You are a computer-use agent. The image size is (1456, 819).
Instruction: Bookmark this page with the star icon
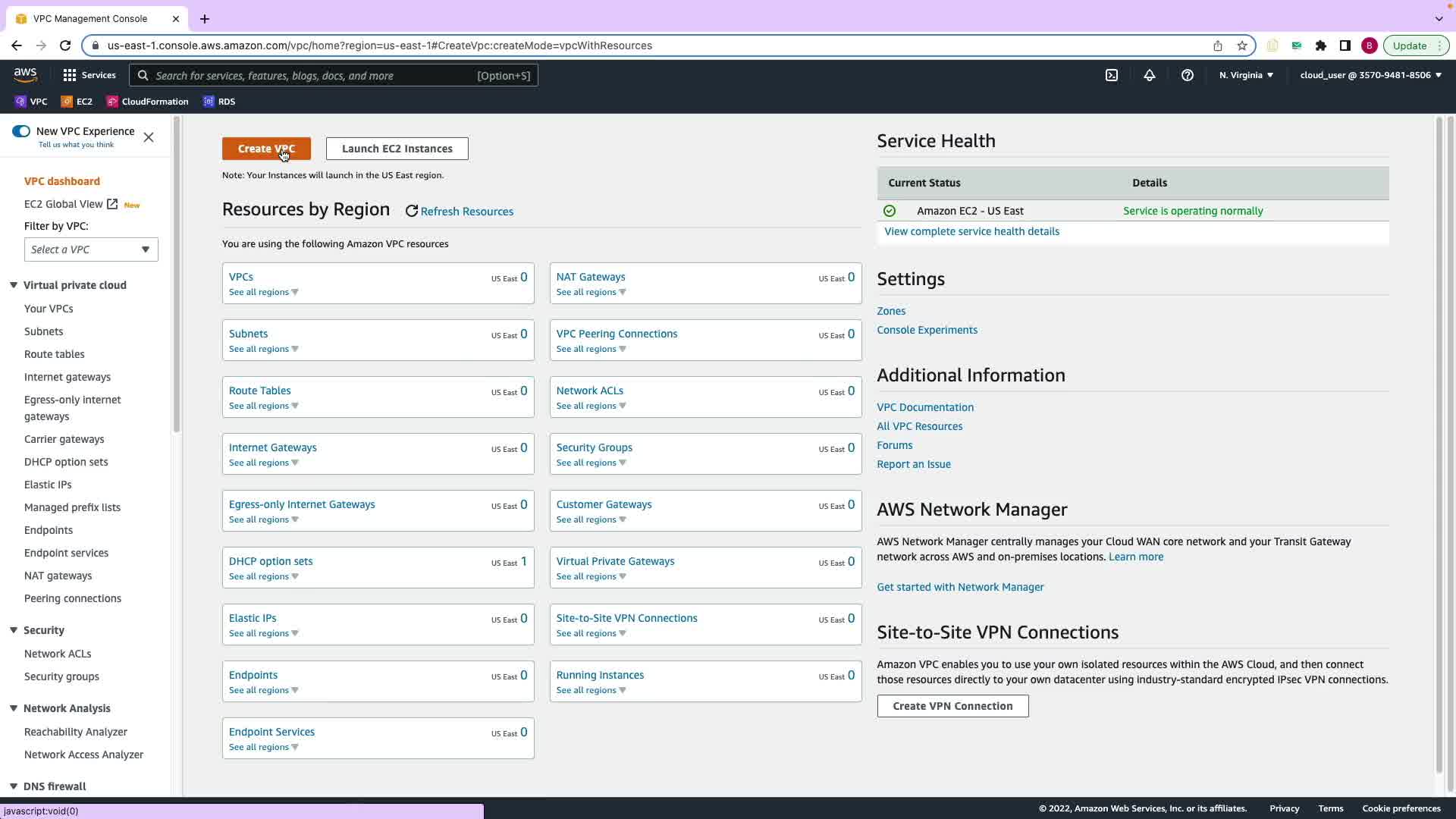pyautogui.click(x=1241, y=45)
